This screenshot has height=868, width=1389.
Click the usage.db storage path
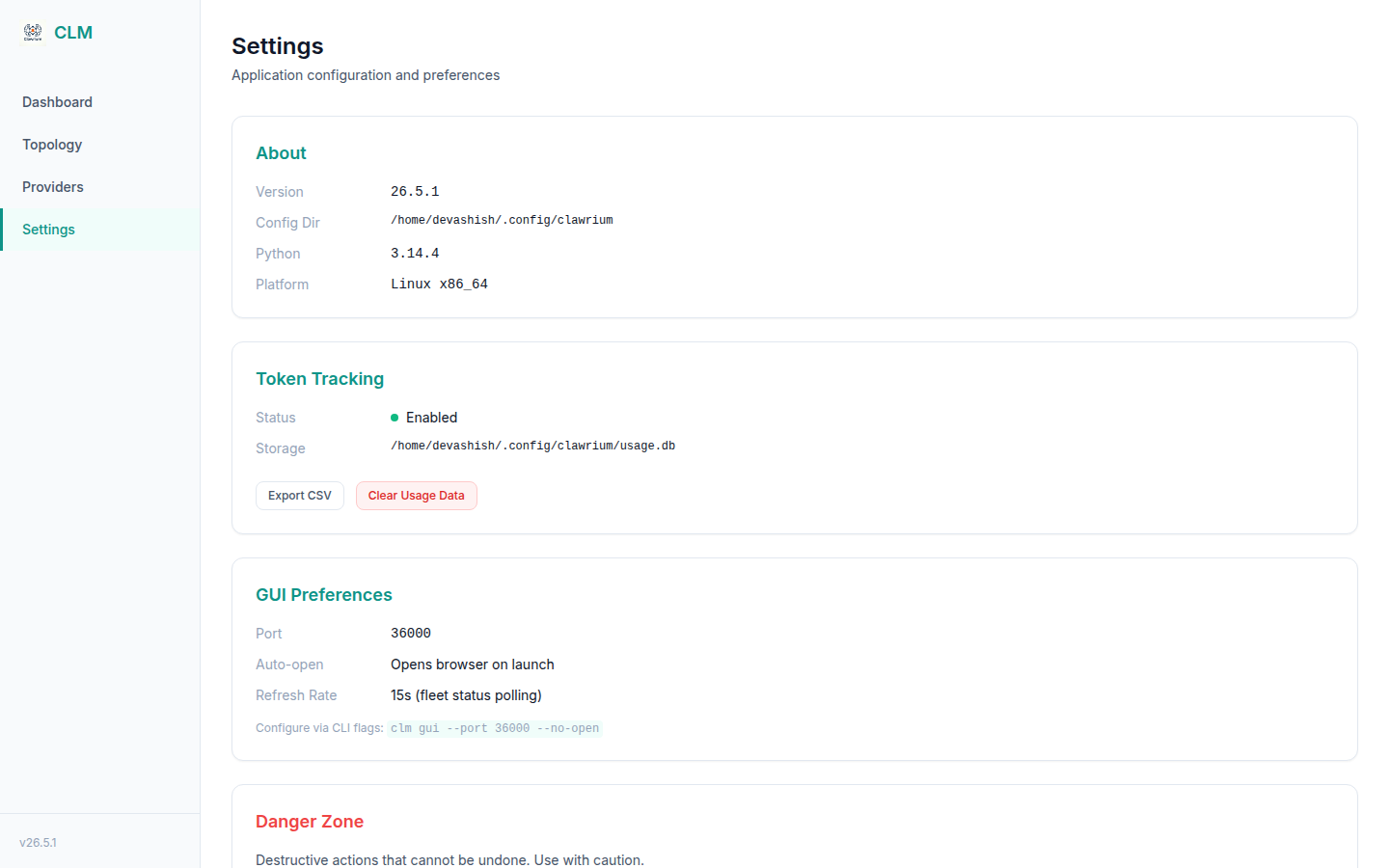pyautogui.click(x=532, y=447)
